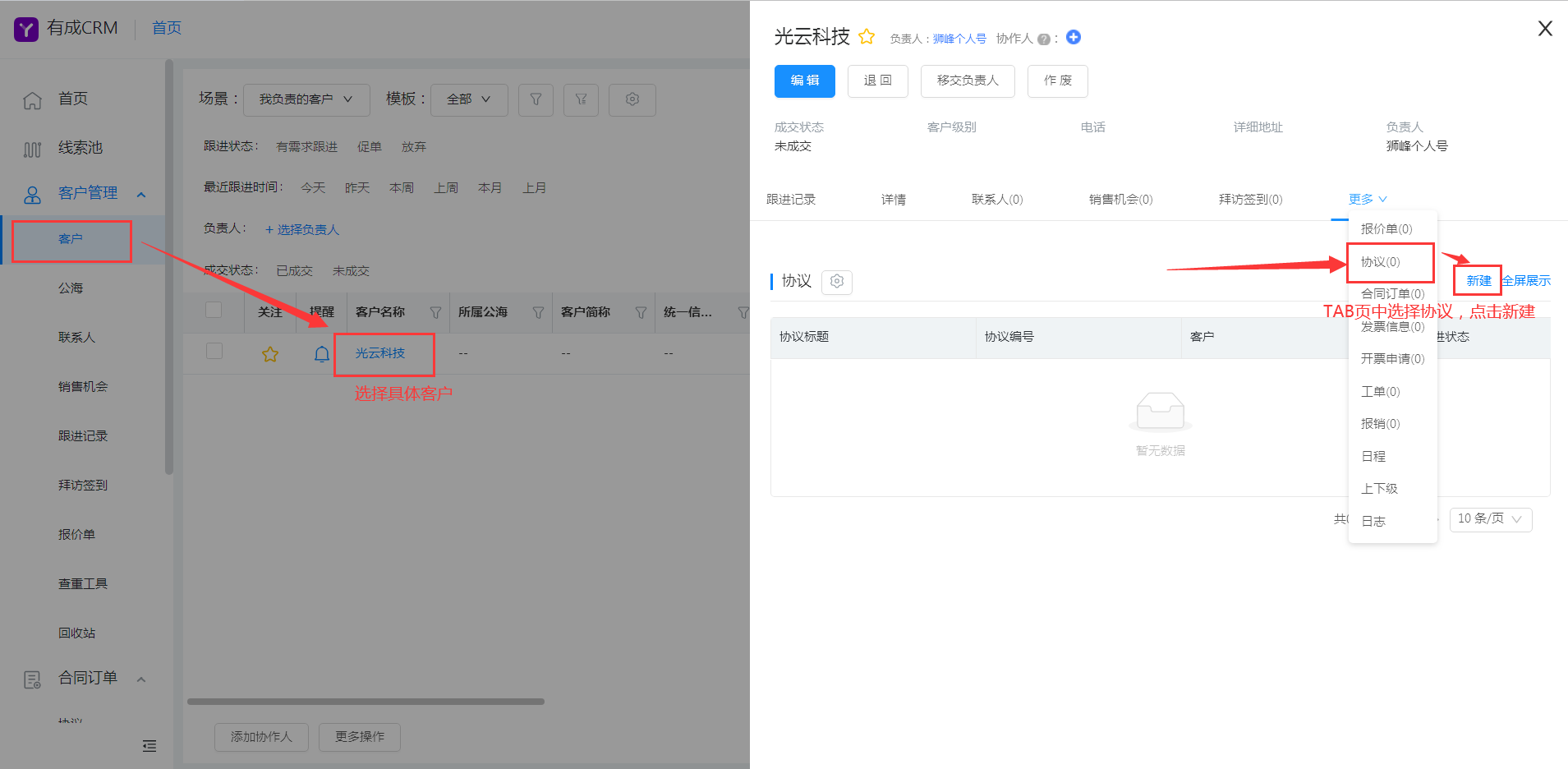This screenshot has width=1568, height=769.
Task: Open the 协议 section settings gear
Action: tap(837, 282)
